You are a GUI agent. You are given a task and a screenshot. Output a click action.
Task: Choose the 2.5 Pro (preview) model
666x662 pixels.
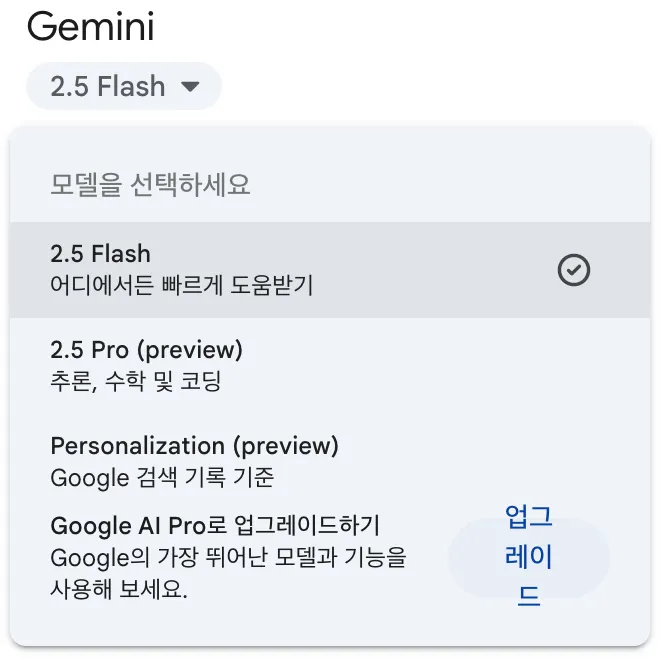point(330,366)
